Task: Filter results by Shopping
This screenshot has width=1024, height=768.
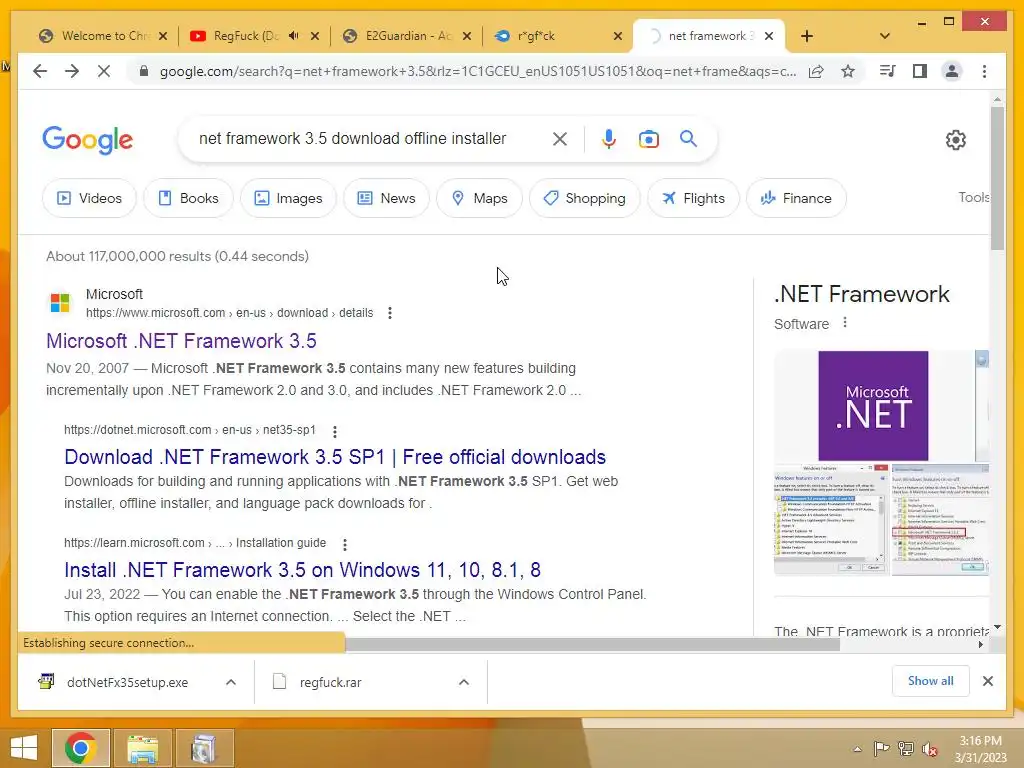Action: [x=584, y=198]
